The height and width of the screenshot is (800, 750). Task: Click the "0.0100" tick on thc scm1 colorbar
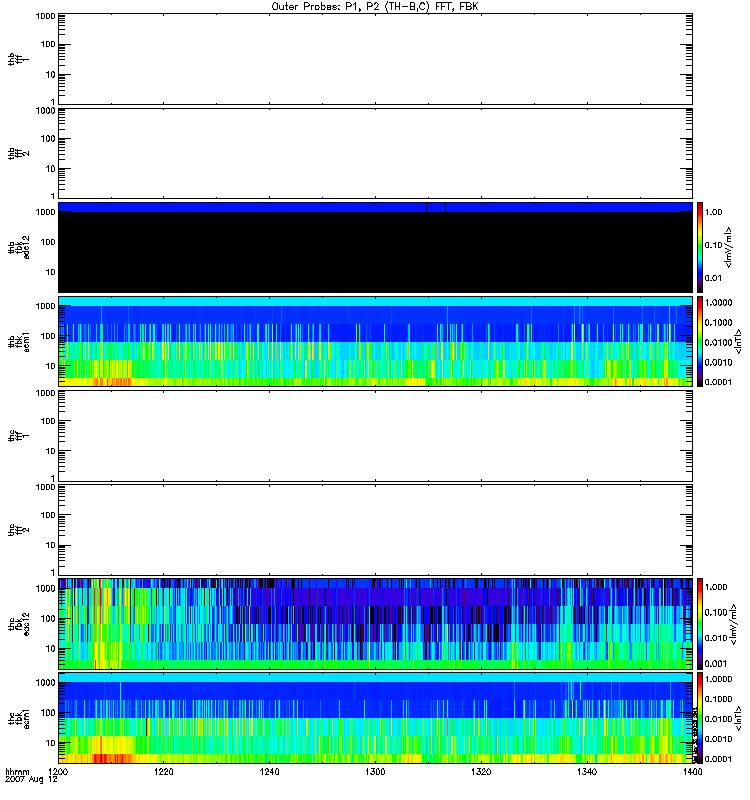[718, 719]
